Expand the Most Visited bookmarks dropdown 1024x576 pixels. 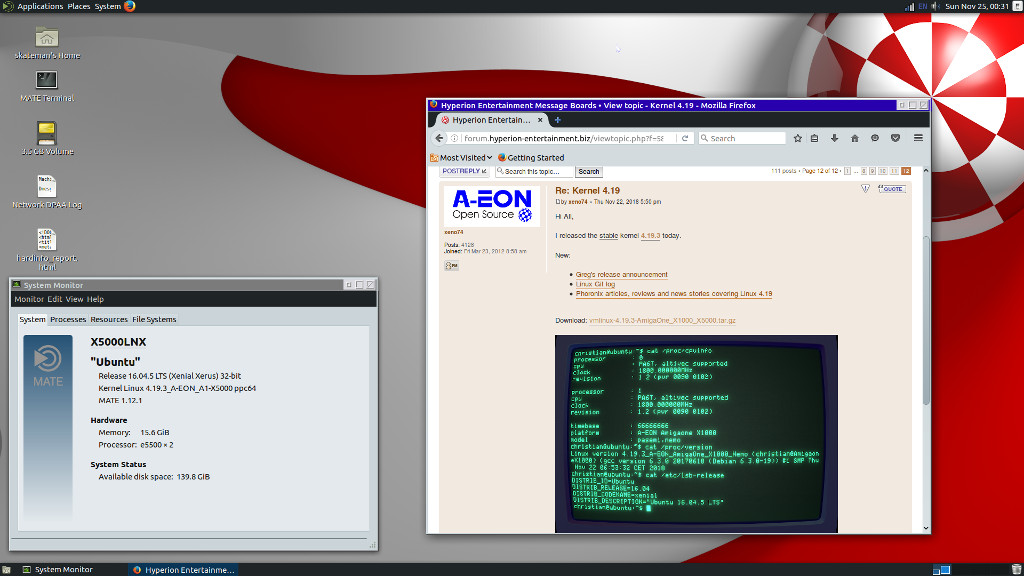[x=461, y=157]
